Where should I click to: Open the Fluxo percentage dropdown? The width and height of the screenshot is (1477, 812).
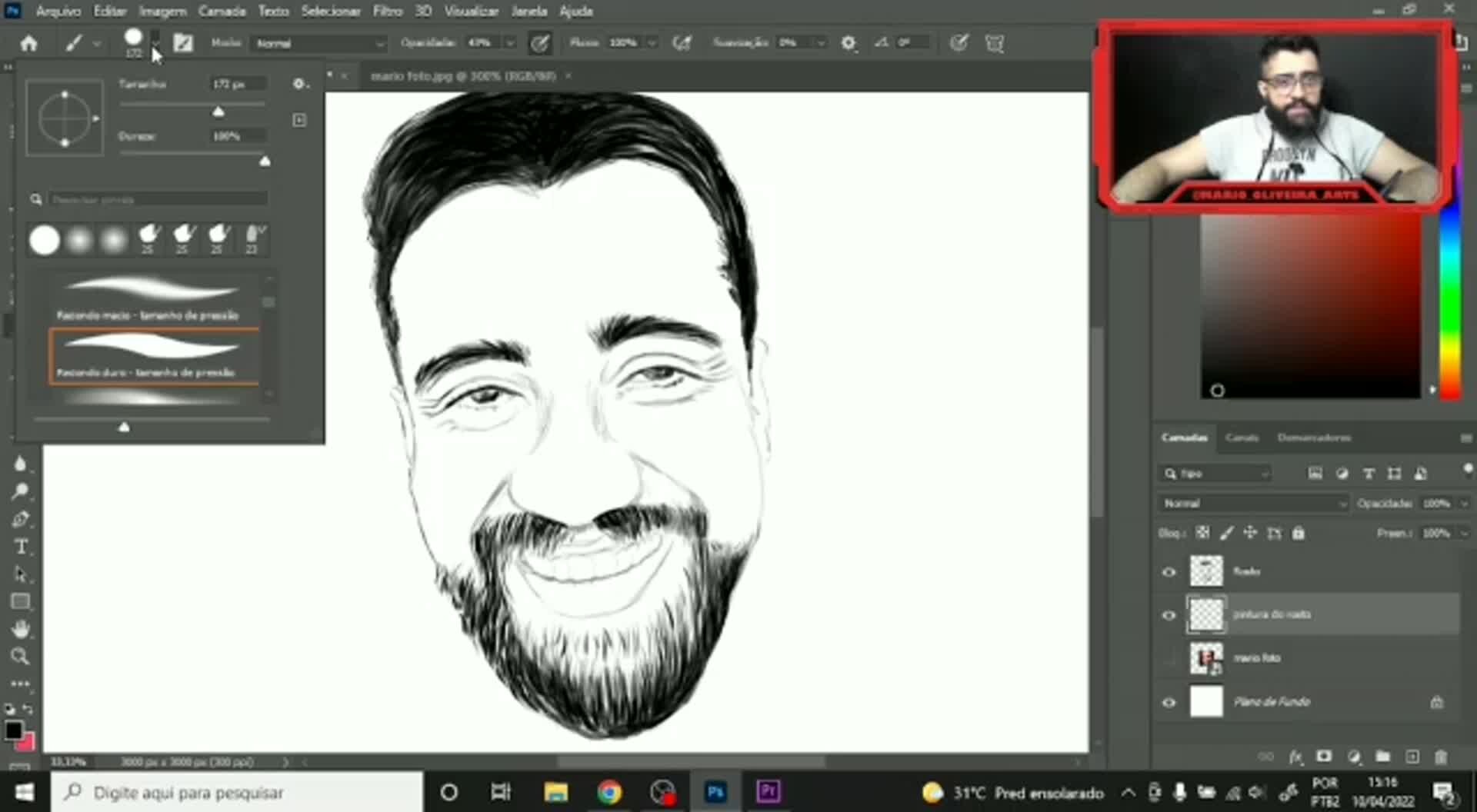(652, 43)
